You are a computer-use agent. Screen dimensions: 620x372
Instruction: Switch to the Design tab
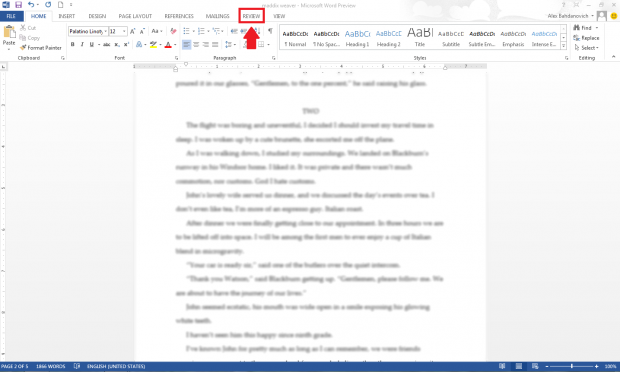[x=97, y=16]
